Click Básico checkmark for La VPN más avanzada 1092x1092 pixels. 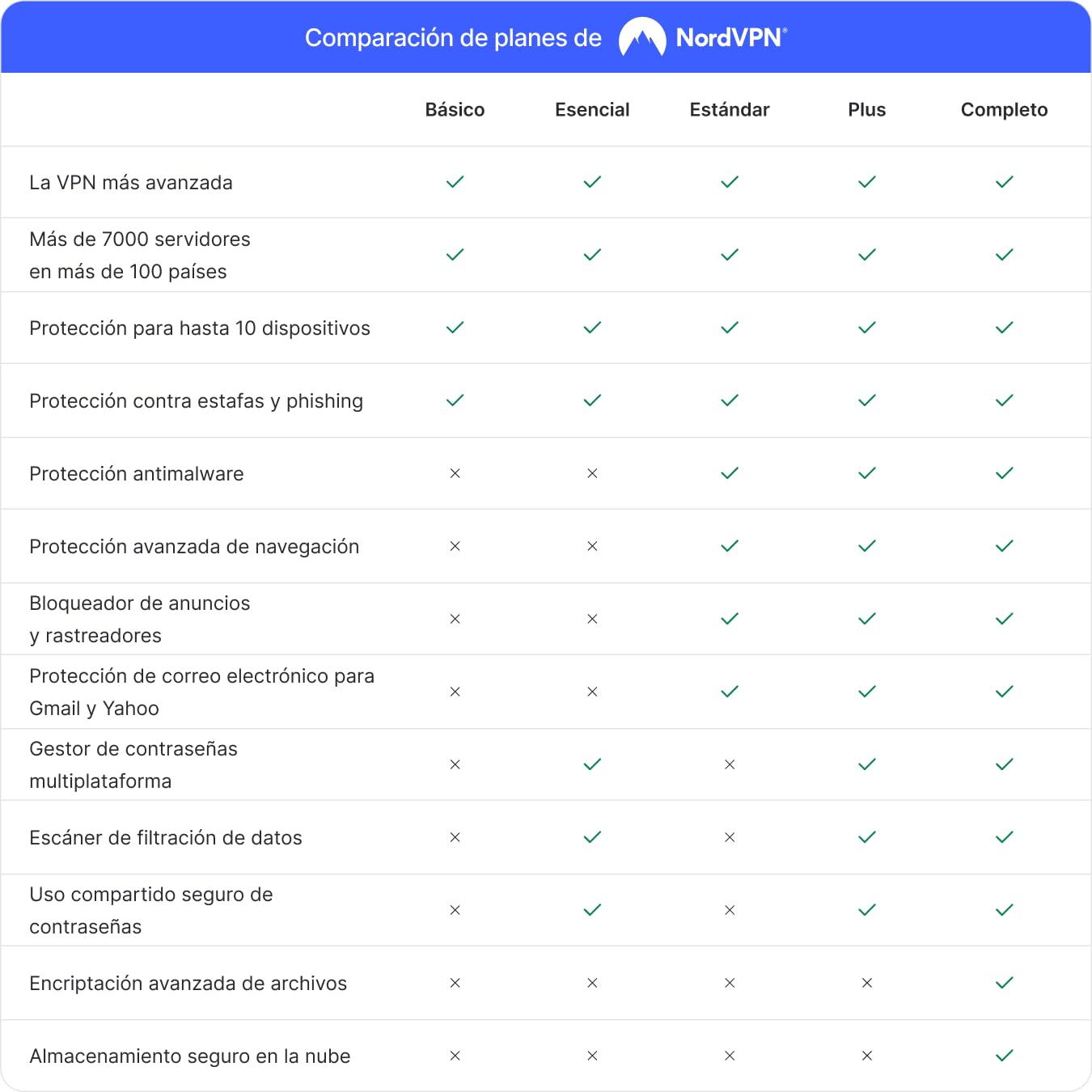click(x=455, y=182)
